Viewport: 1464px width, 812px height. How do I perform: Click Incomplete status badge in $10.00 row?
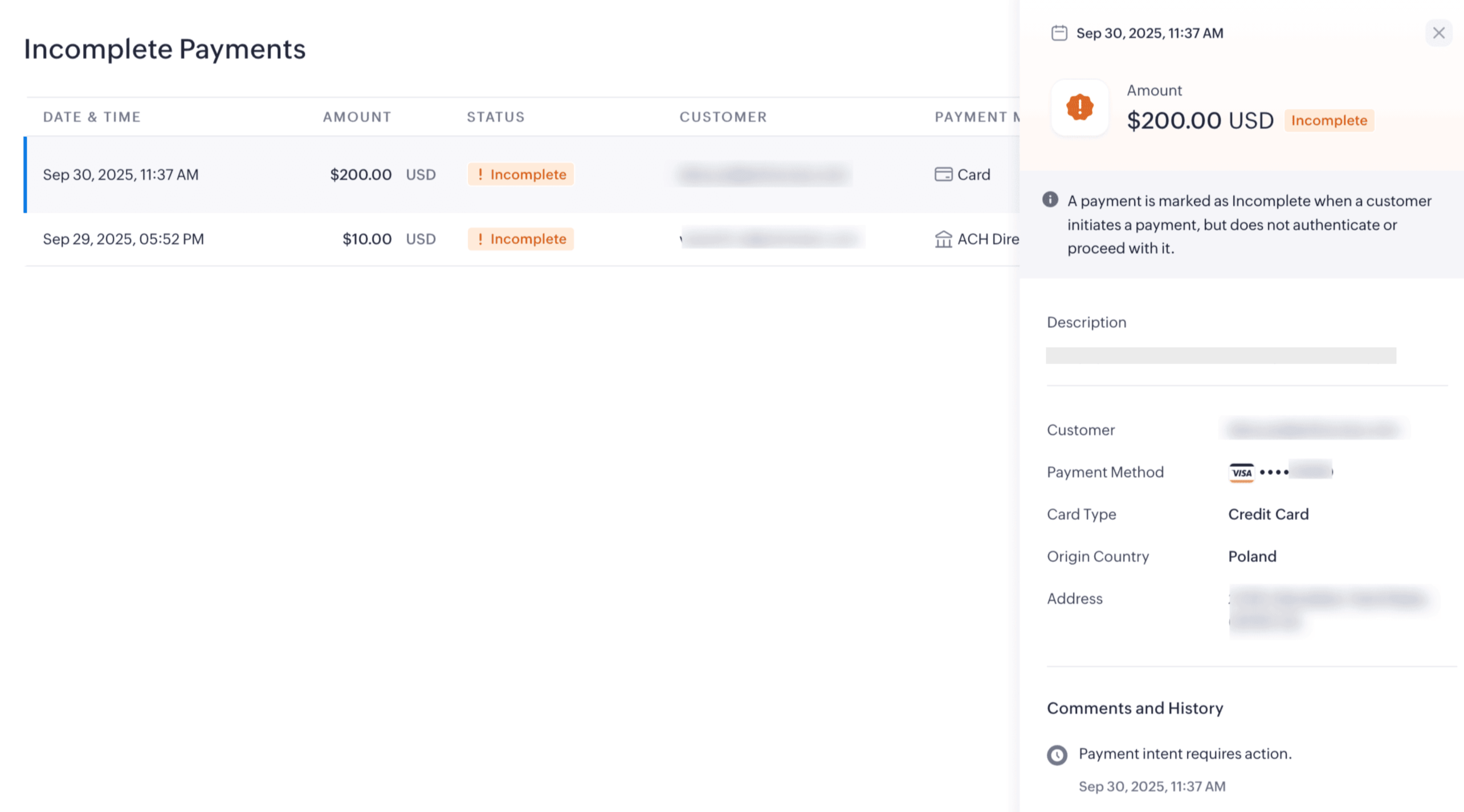coord(520,239)
